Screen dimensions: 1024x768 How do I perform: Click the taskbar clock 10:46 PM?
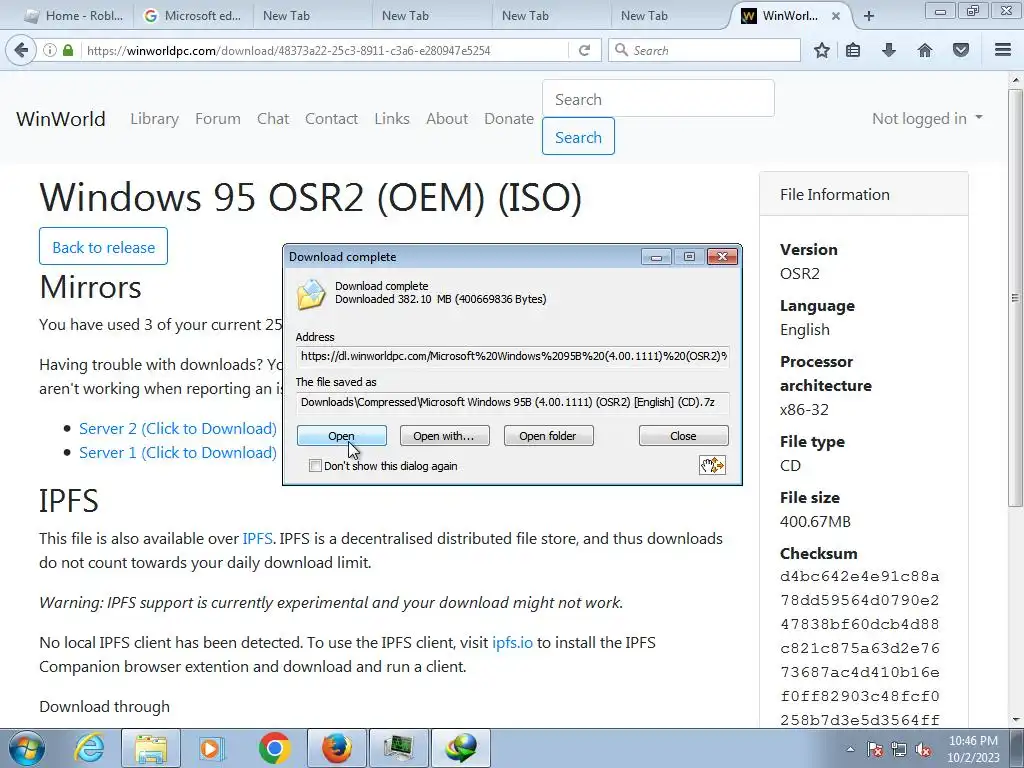973,741
